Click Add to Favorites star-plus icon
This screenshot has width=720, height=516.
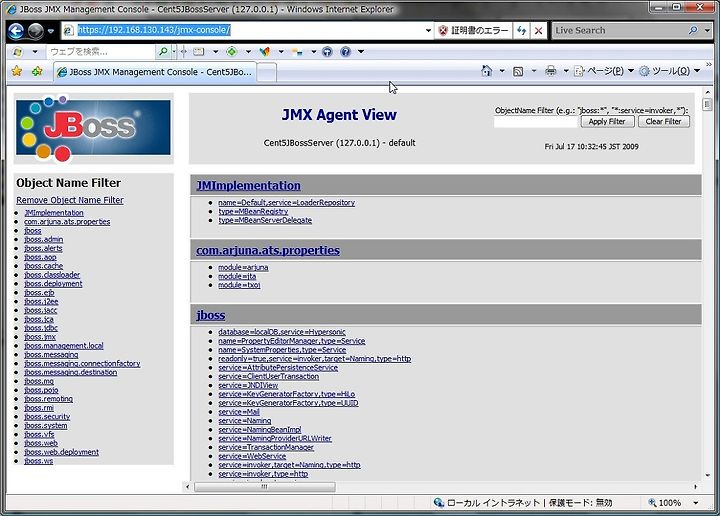pyautogui.click(x=37, y=71)
